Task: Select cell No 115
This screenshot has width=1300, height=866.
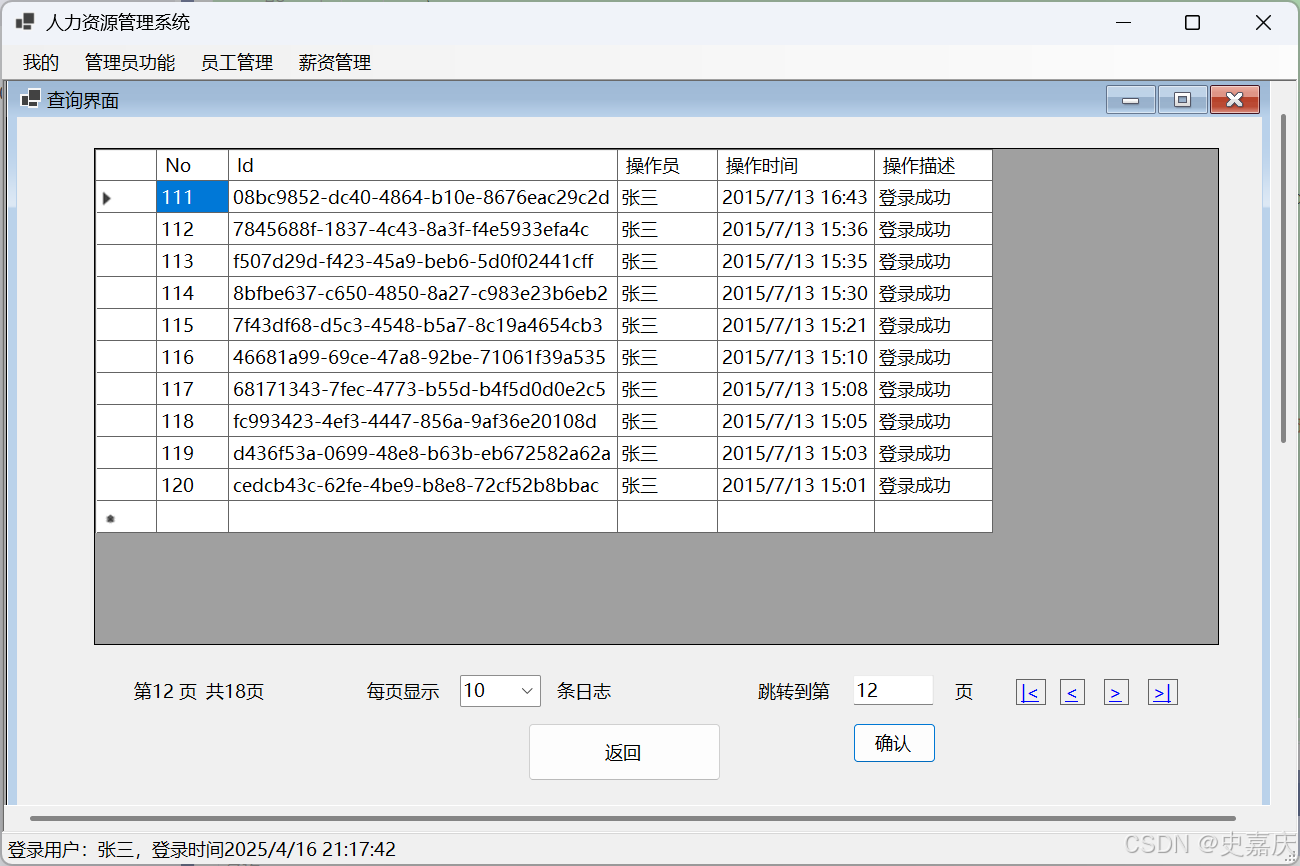Action: (x=192, y=325)
